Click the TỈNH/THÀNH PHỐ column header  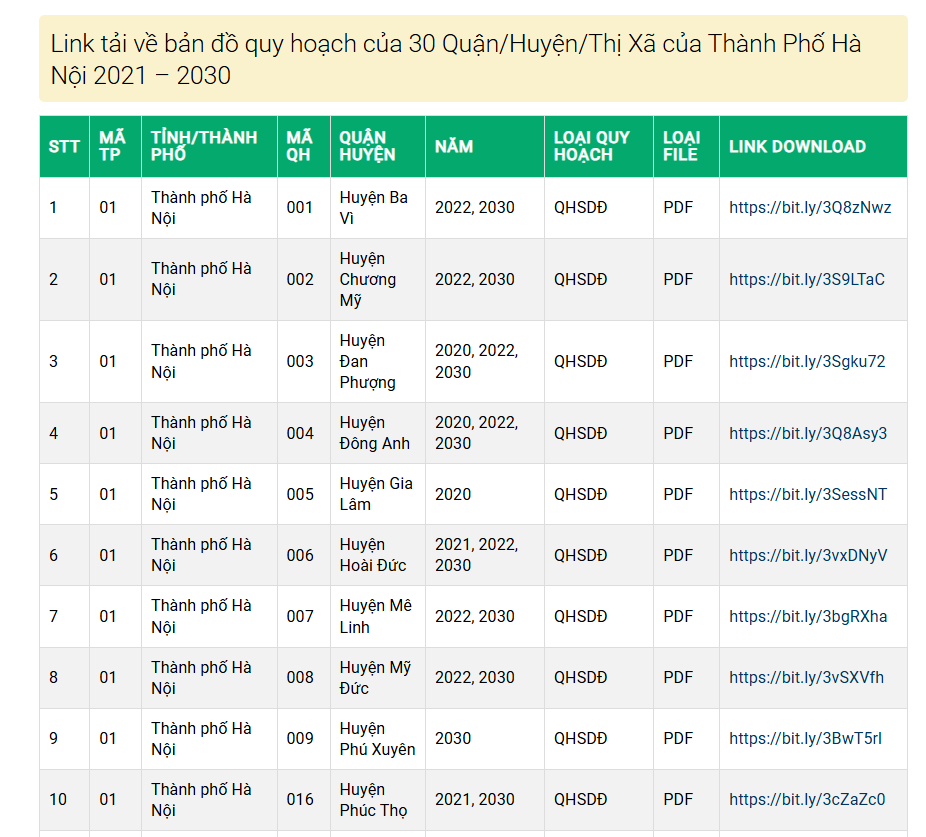[x=204, y=146]
